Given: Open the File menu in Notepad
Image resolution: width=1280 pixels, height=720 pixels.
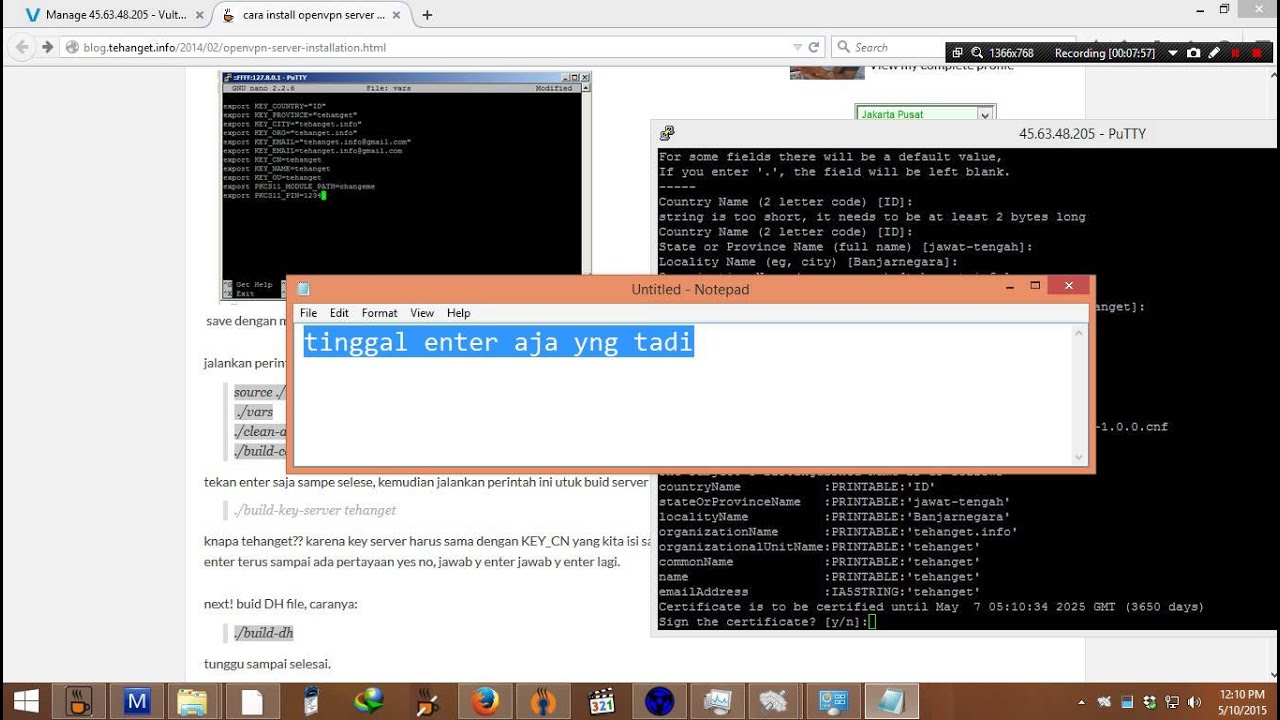Looking at the screenshot, I should (x=308, y=313).
